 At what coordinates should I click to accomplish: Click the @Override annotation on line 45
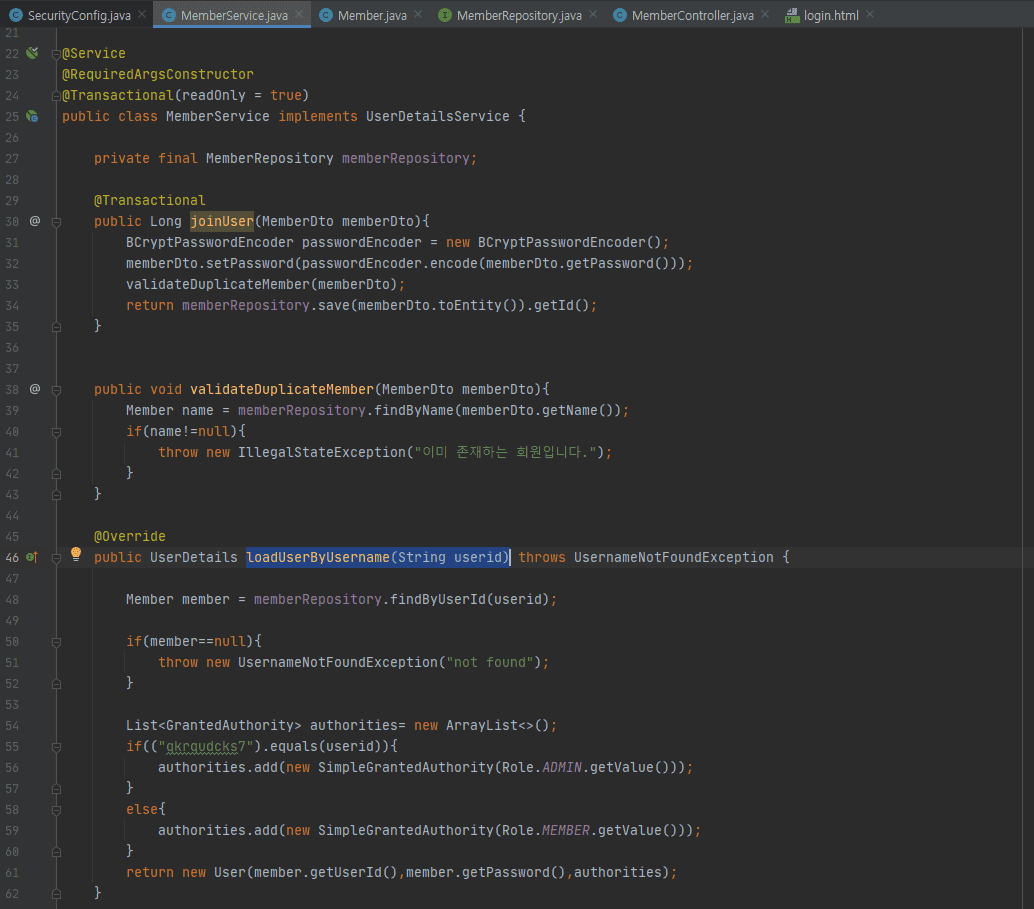click(129, 536)
